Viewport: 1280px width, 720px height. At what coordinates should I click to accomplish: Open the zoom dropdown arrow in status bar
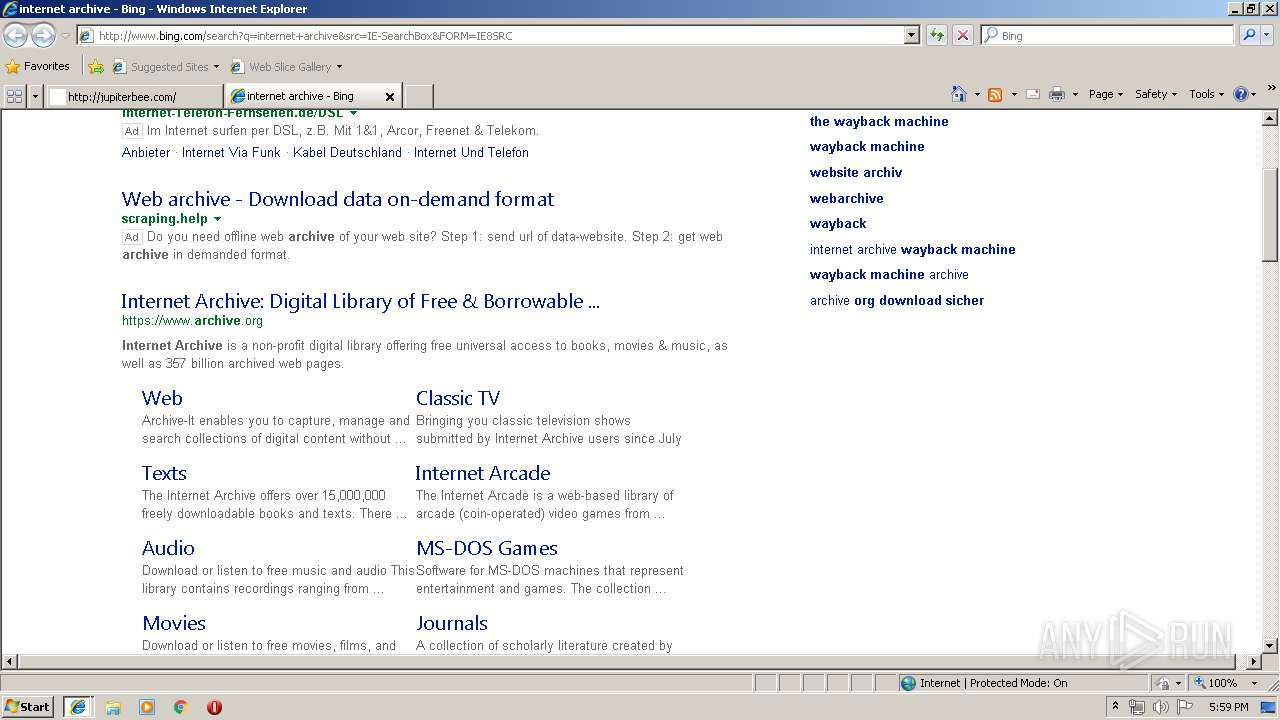[1254, 683]
